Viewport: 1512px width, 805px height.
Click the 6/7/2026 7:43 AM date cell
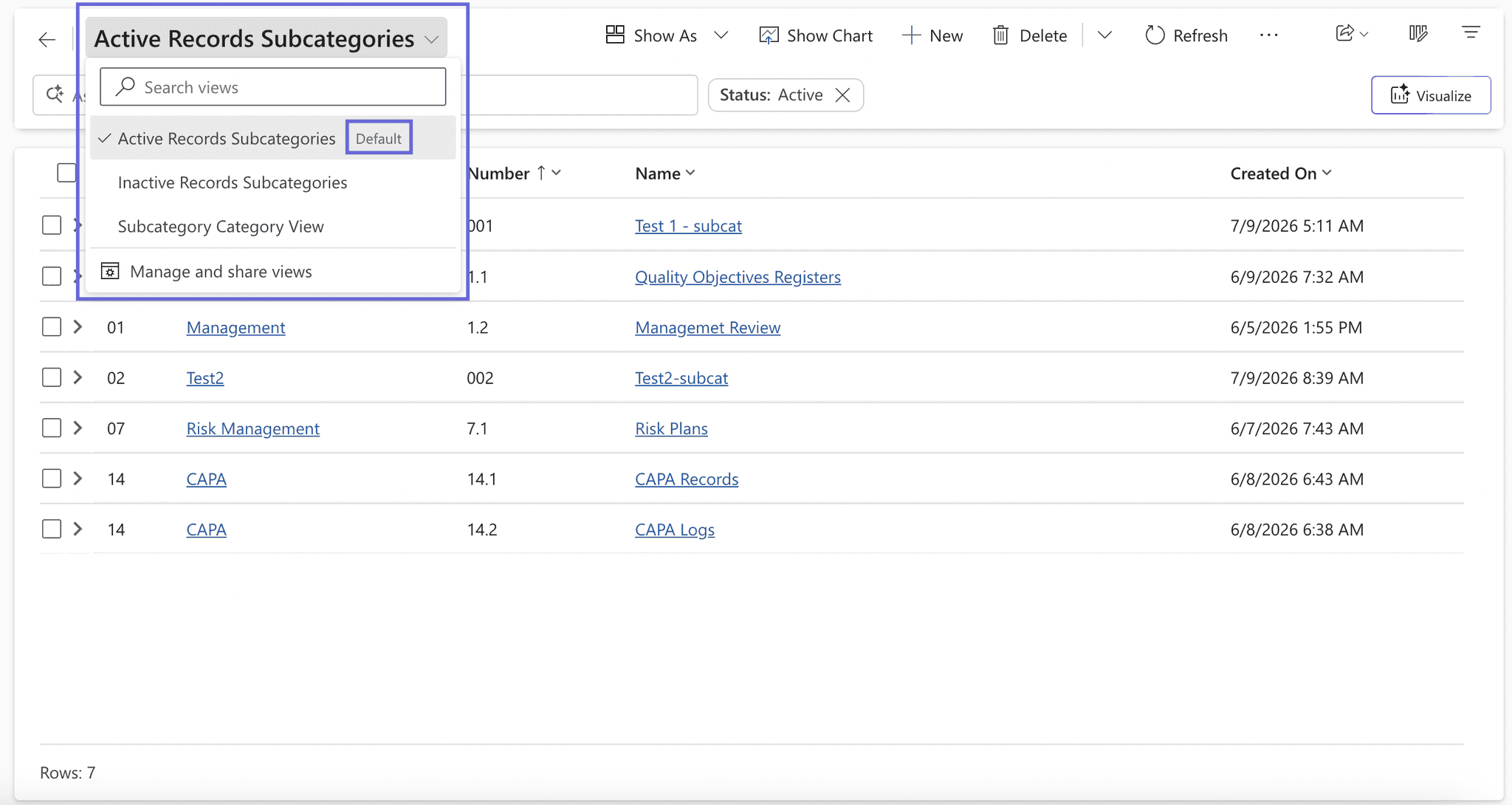point(1296,428)
